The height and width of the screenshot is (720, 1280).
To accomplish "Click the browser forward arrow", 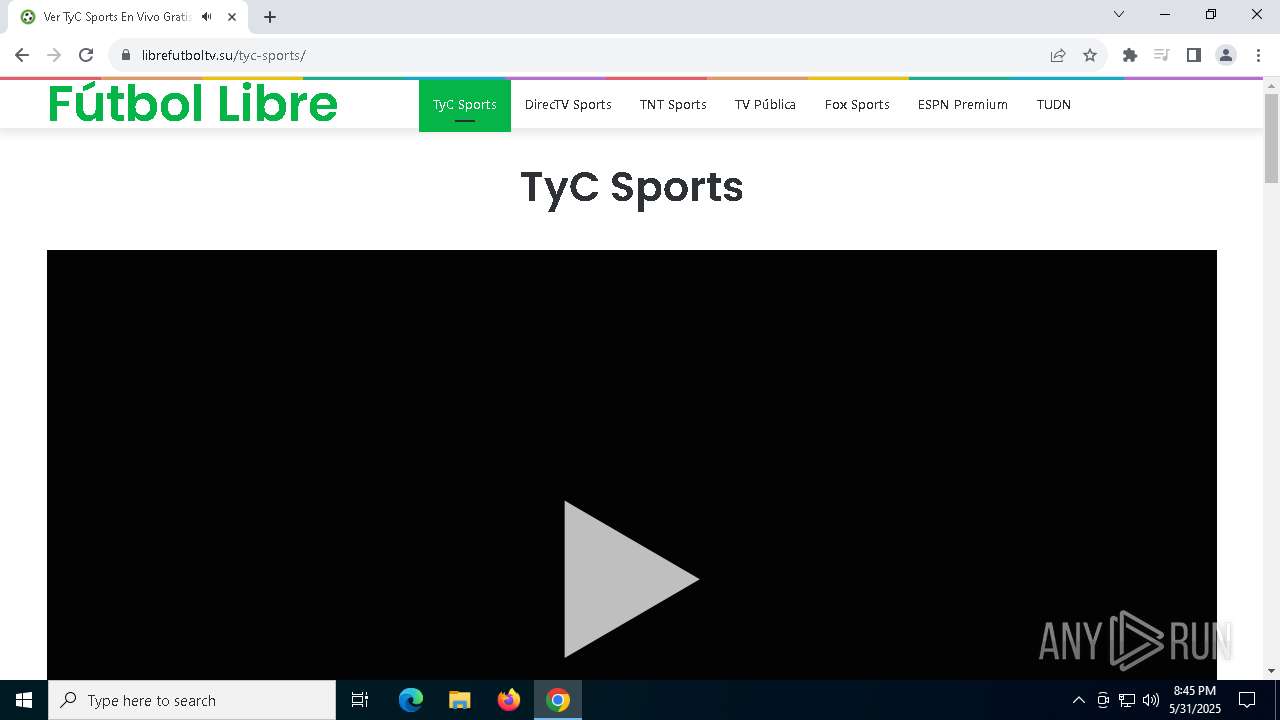I will pos(54,55).
